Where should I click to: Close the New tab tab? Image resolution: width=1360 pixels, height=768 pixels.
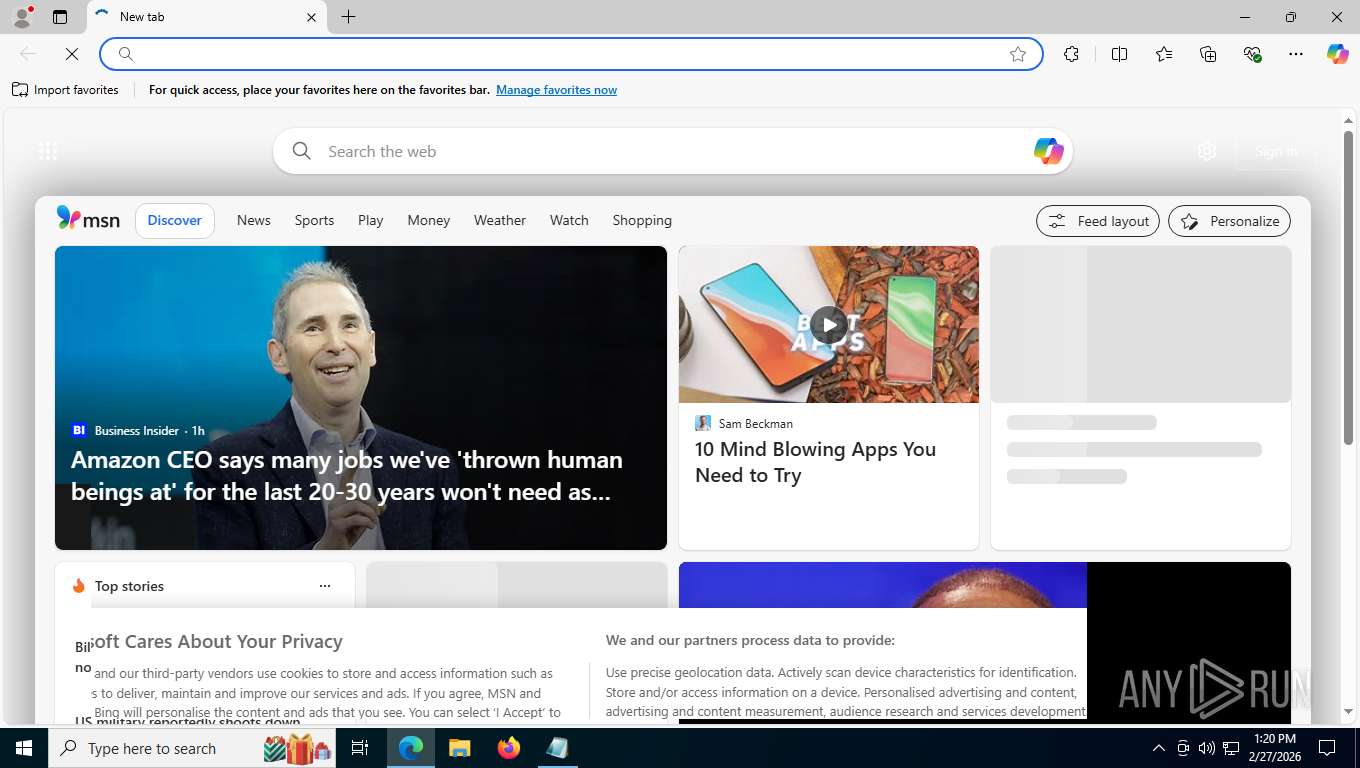click(311, 17)
